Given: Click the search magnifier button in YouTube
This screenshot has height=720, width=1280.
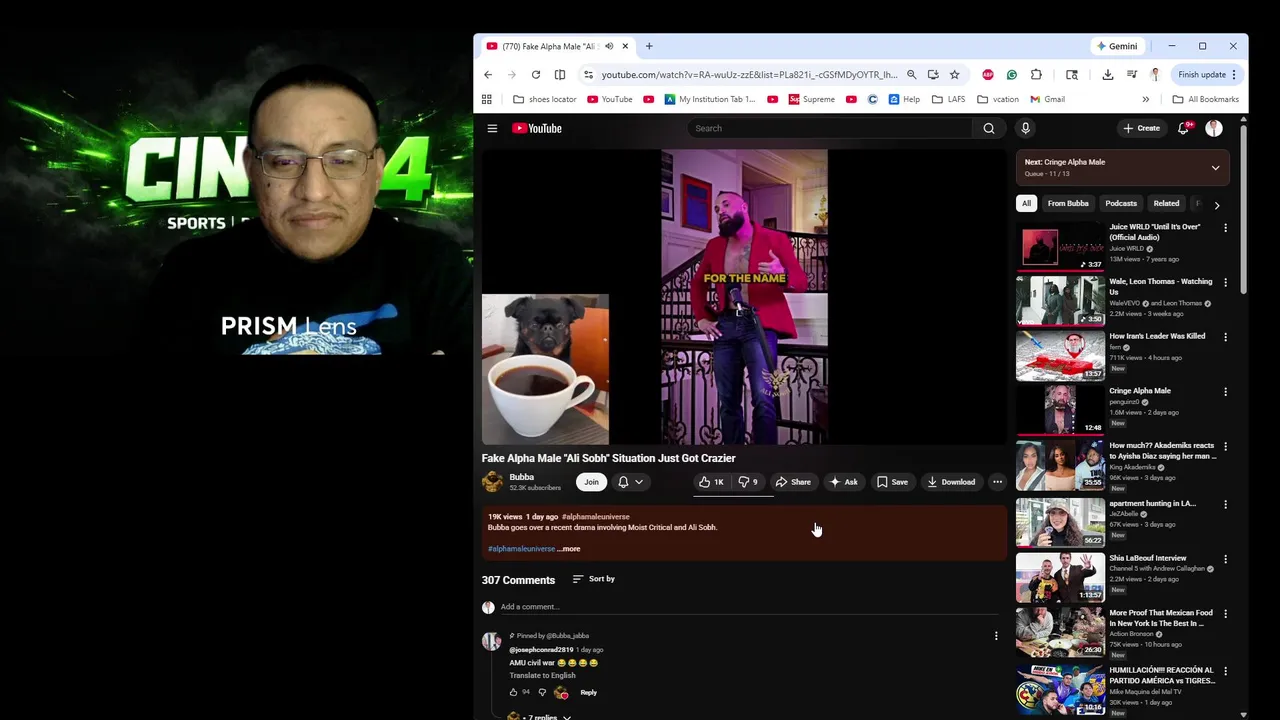Looking at the screenshot, I should [989, 128].
